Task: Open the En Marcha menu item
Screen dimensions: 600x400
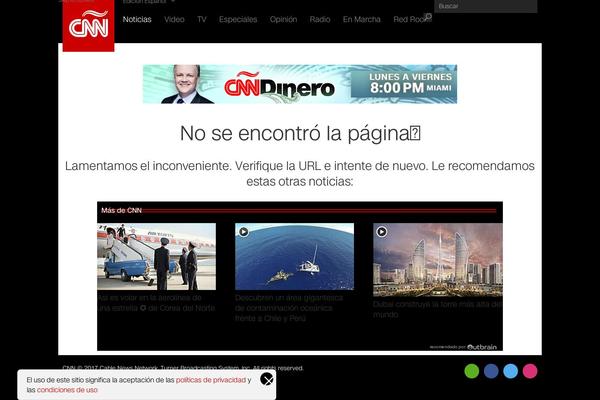Action: [362, 19]
